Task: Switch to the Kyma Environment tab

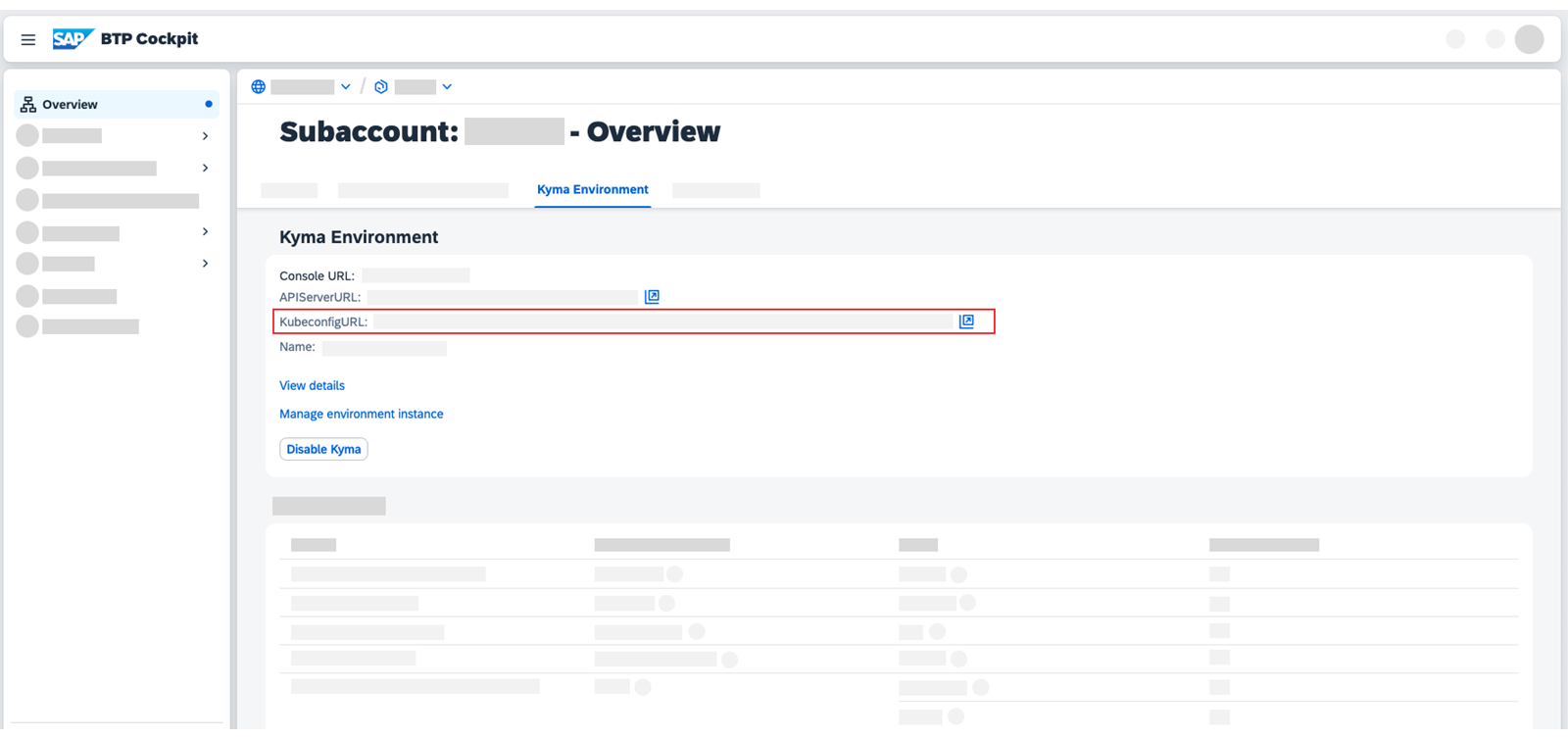Action: pyautogui.click(x=593, y=190)
